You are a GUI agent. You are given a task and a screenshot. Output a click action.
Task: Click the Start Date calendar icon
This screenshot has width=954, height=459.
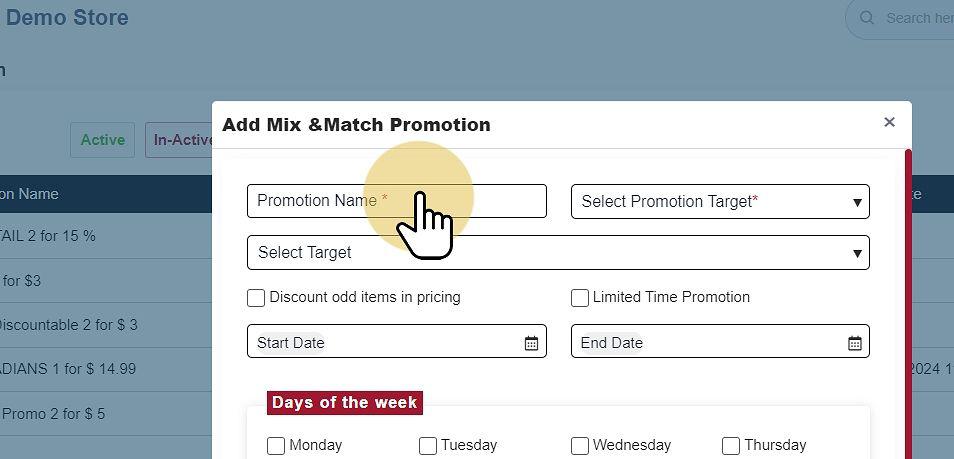[x=531, y=343]
